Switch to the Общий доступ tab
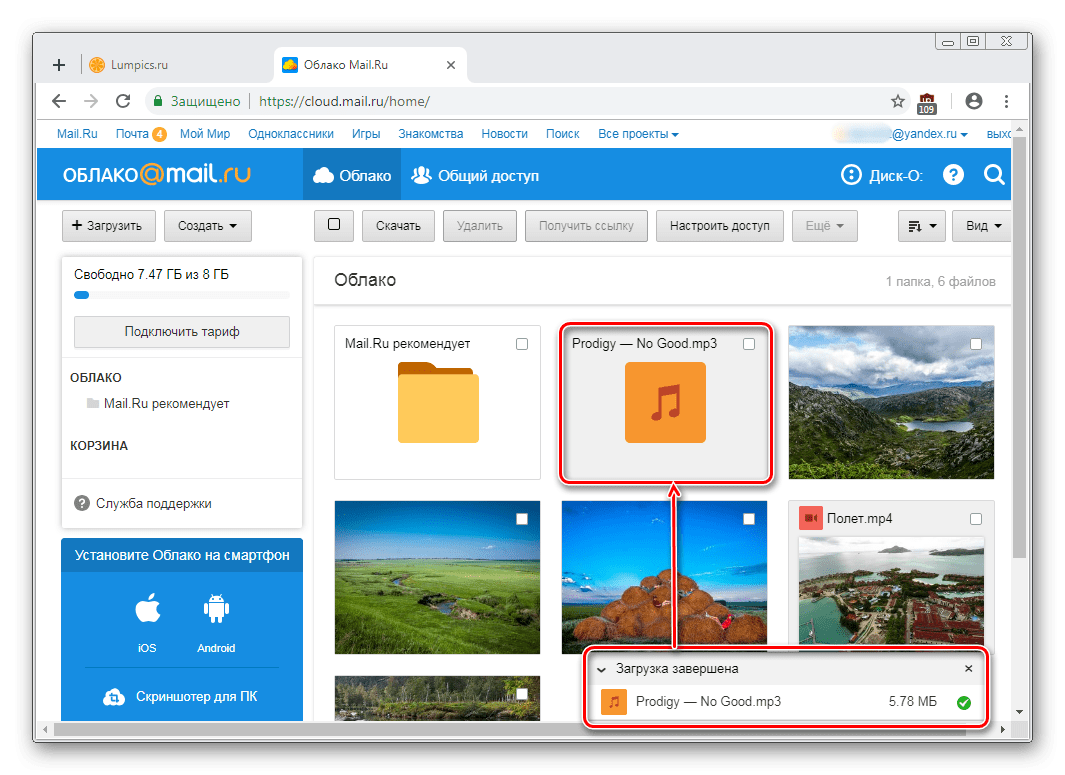The width and height of the screenshot is (1065, 775). [476, 175]
